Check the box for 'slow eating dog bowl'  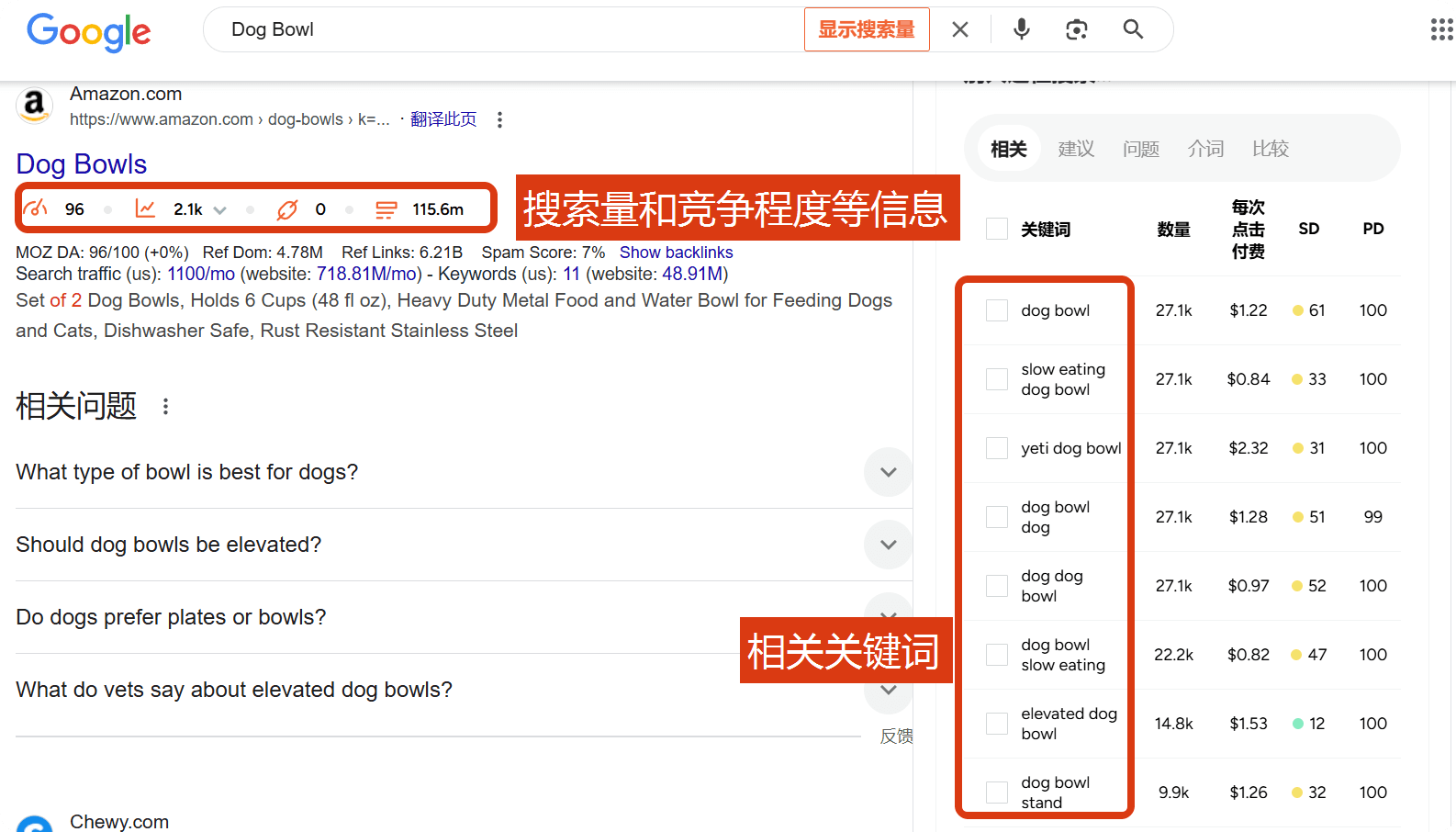(997, 379)
